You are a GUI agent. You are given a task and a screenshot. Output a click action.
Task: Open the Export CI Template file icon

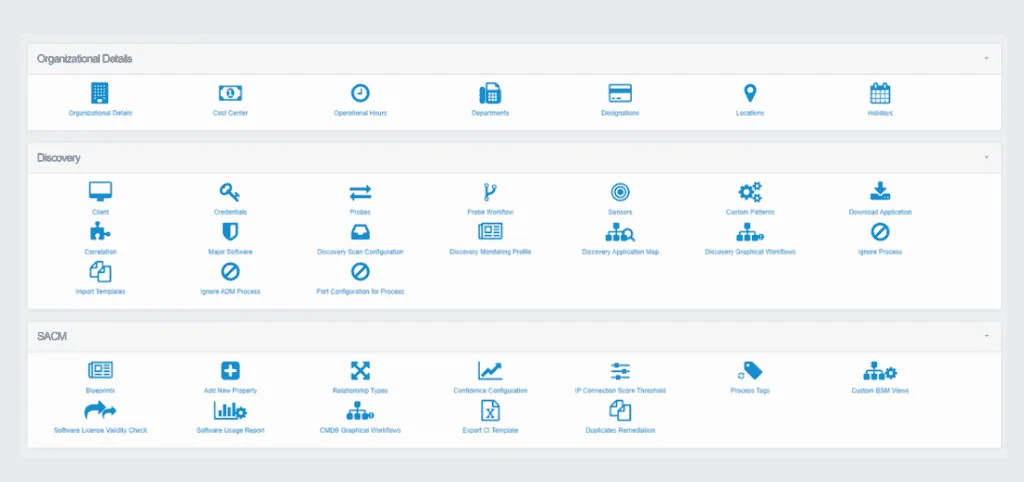[x=490, y=410]
